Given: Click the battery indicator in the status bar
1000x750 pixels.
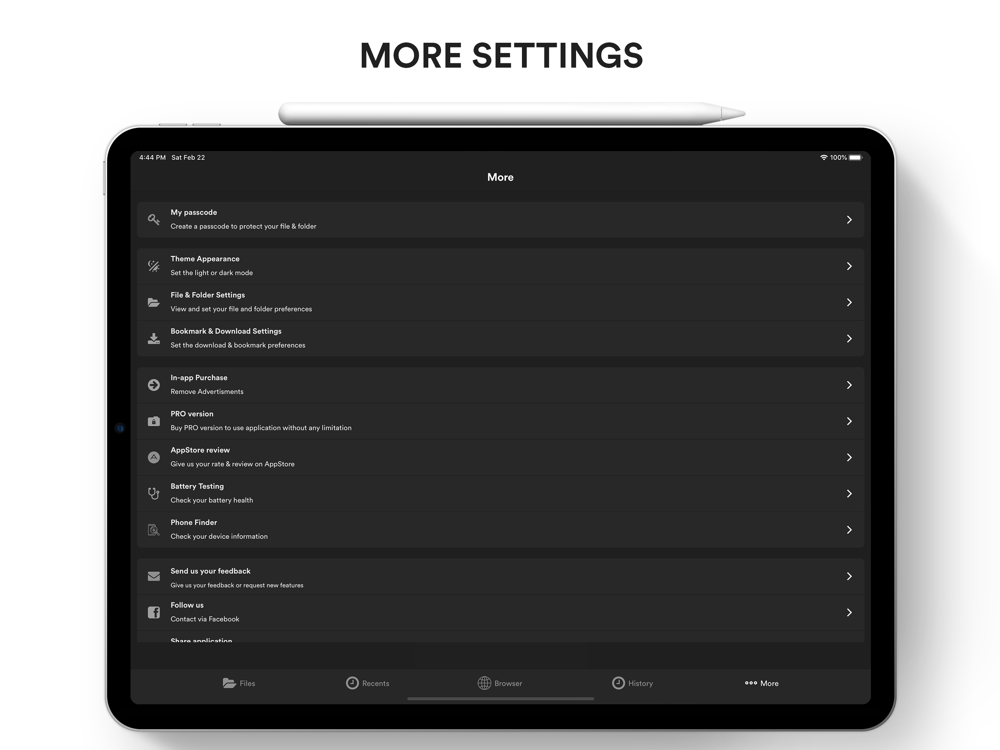Looking at the screenshot, I should [x=856, y=158].
